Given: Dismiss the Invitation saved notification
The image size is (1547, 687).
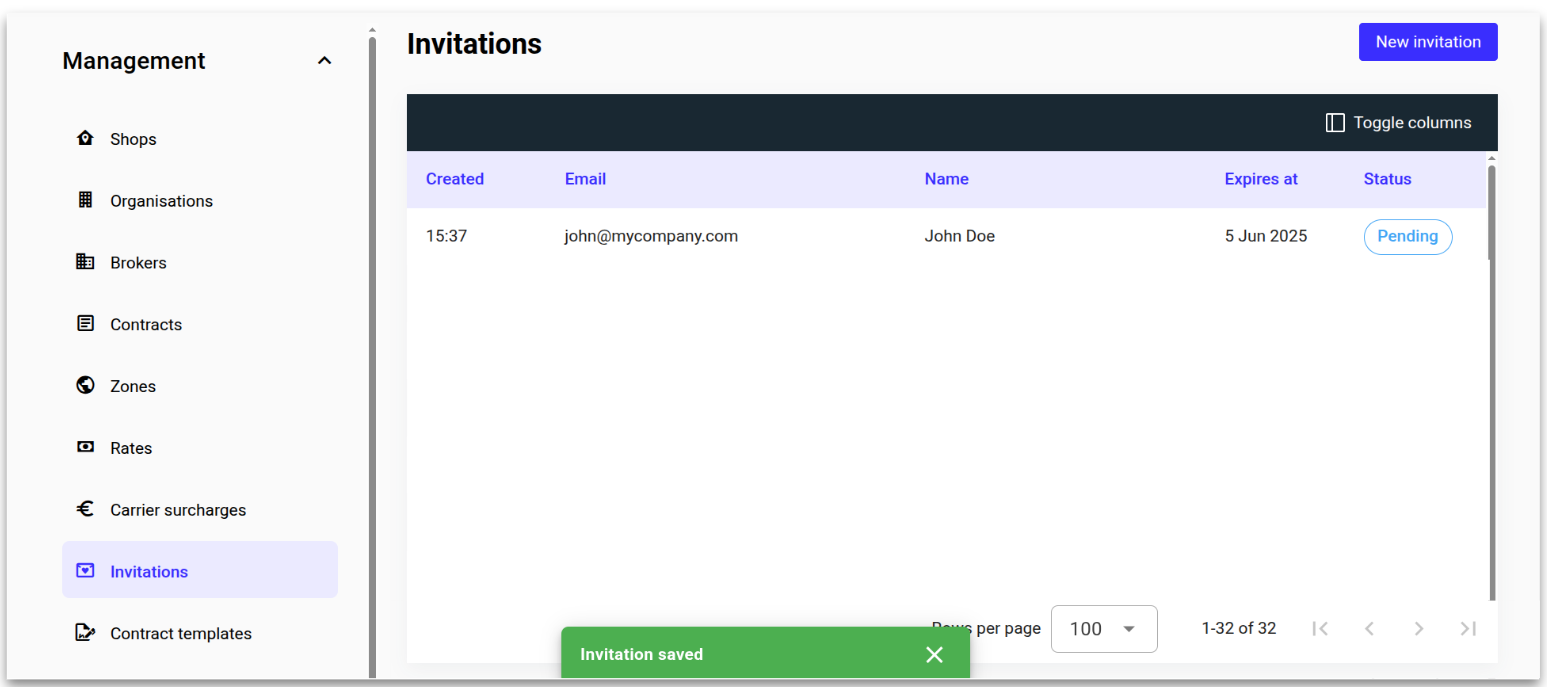Looking at the screenshot, I should [x=934, y=655].
